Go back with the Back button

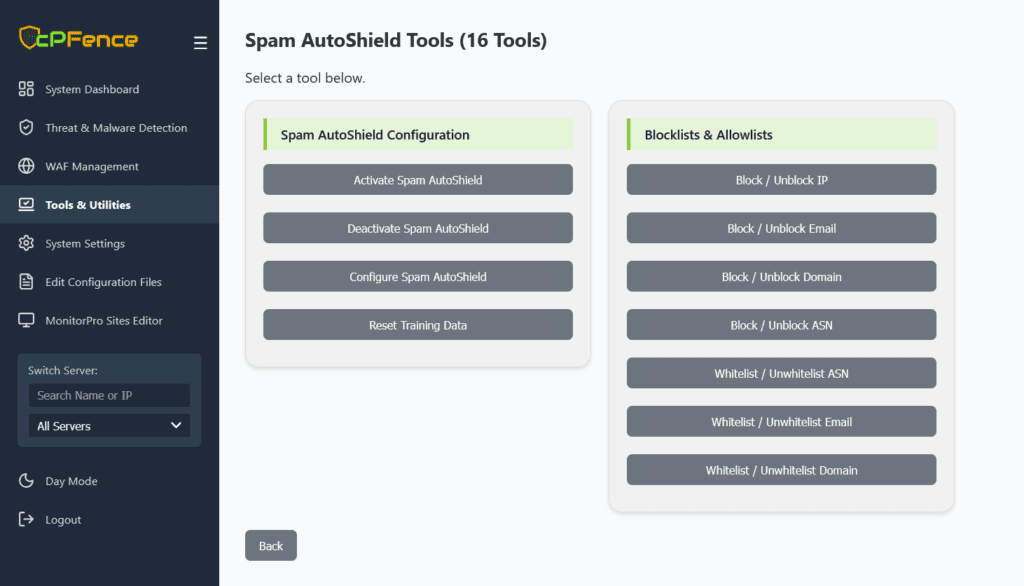pos(271,546)
